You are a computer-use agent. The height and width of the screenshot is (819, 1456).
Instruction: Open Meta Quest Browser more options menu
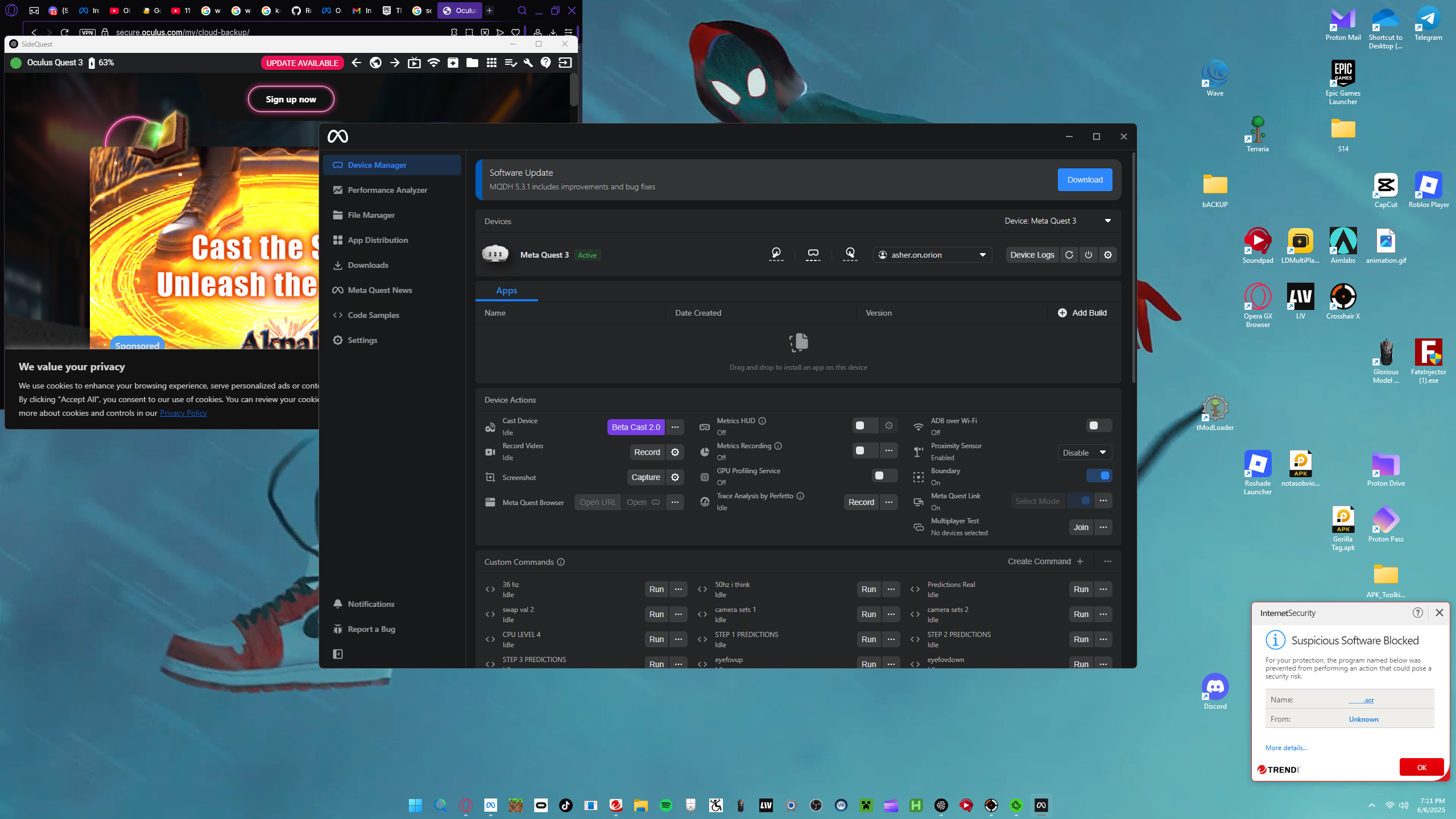675,502
